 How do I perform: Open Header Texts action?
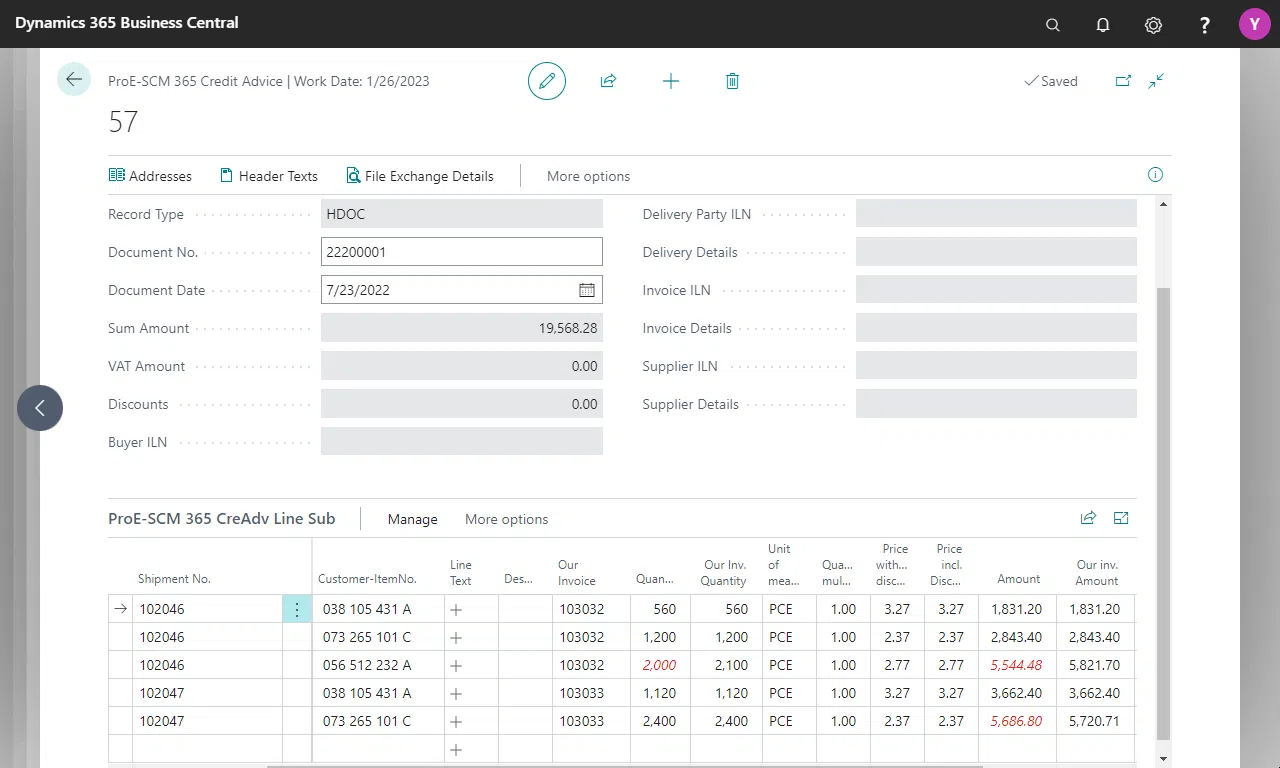[269, 176]
